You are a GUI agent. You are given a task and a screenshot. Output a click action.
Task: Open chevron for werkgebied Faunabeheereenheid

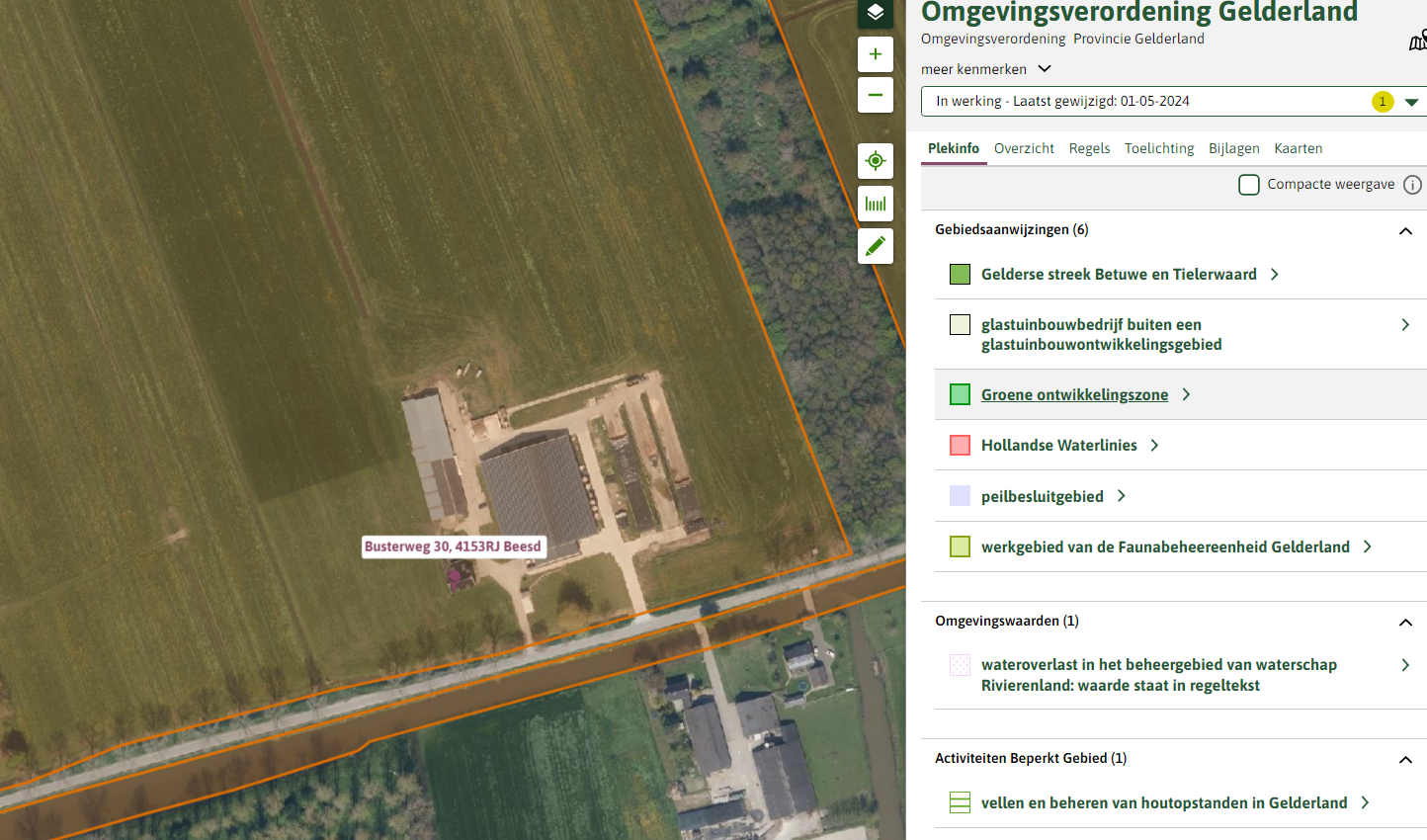point(1368,546)
